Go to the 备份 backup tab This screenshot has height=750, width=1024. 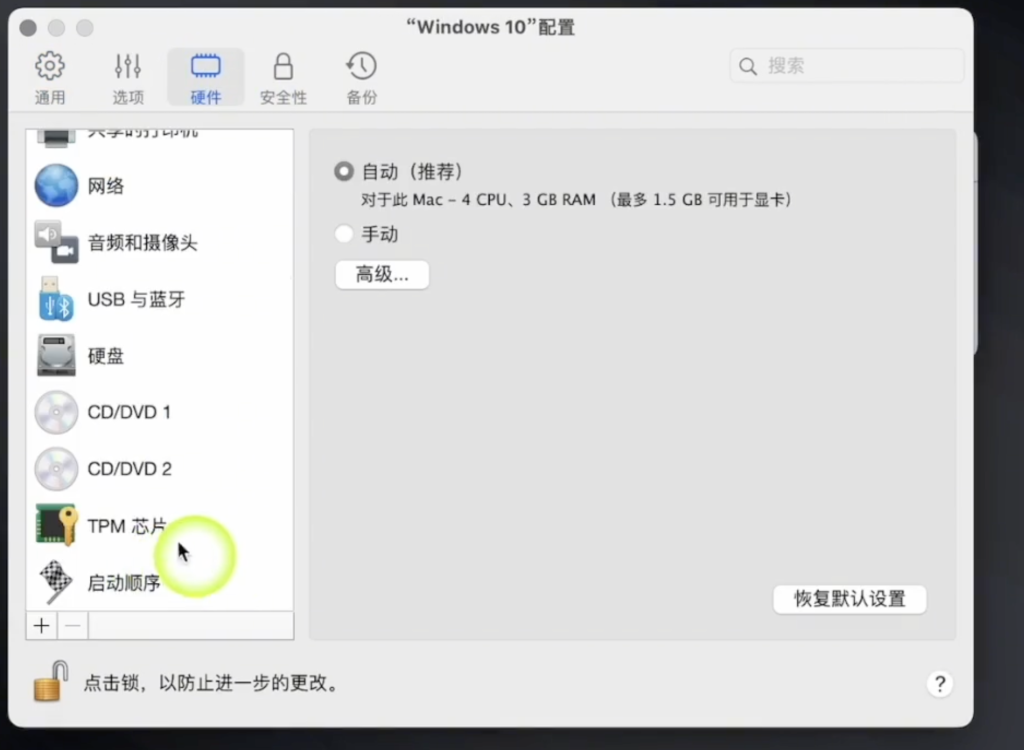tap(361, 78)
